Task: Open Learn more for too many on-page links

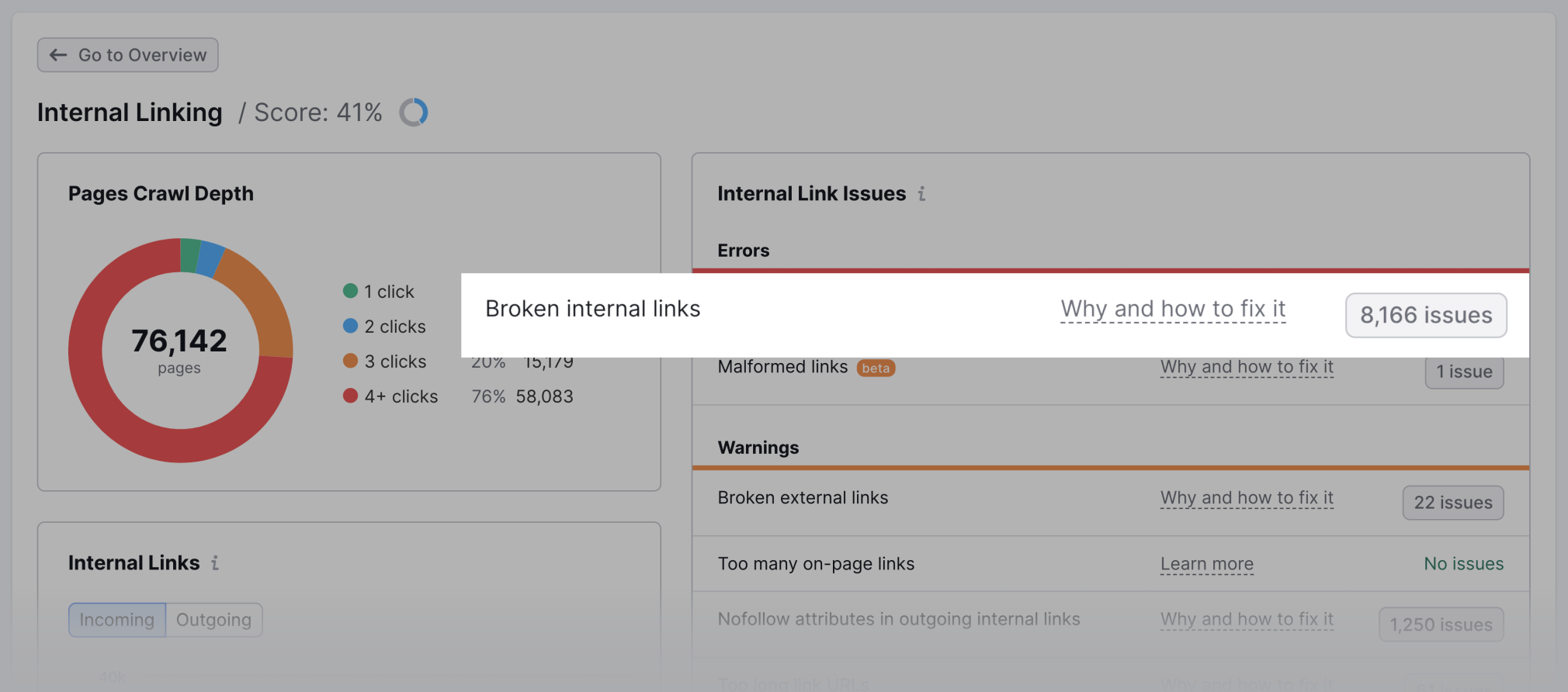Action: pyautogui.click(x=1207, y=564)
